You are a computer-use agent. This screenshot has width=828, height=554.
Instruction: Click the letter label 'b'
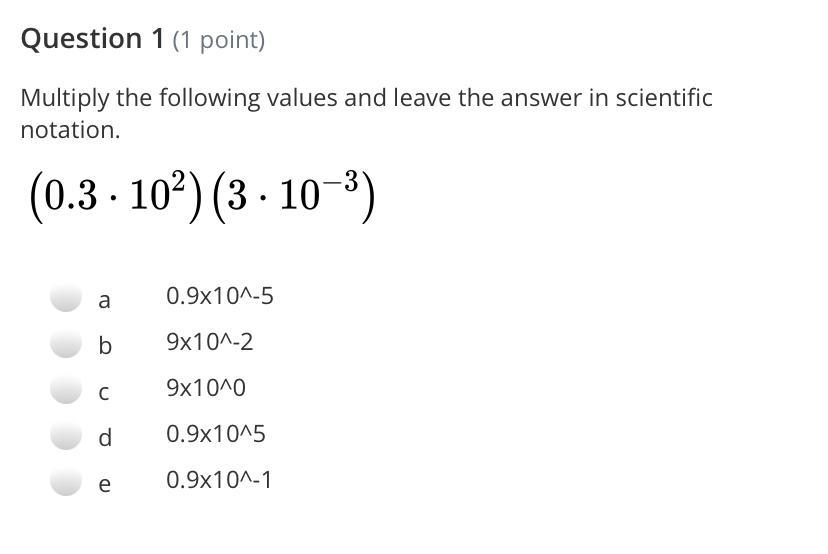click(x=105, y=345)
